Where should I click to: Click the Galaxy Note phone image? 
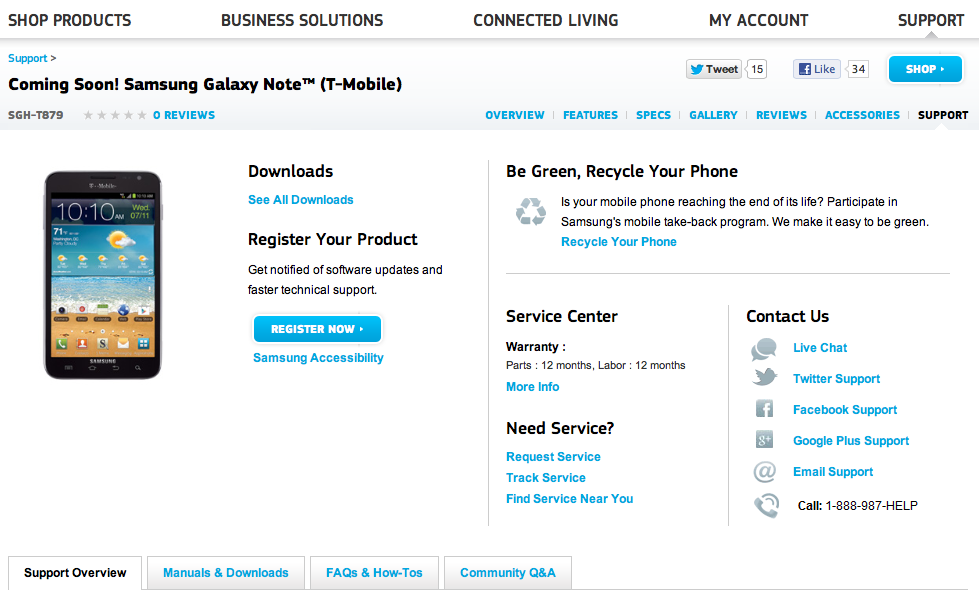[102, 275]
